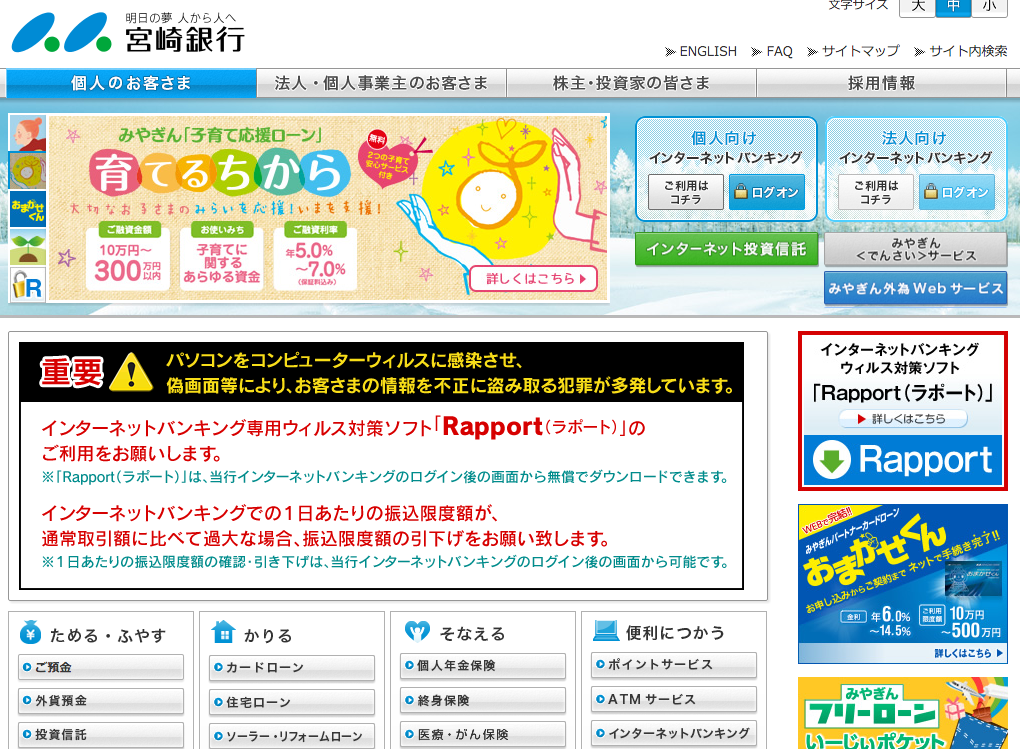Click the red Rapport notice text
This screenshot has width=1020, height=749.
[x=343, y=440]
